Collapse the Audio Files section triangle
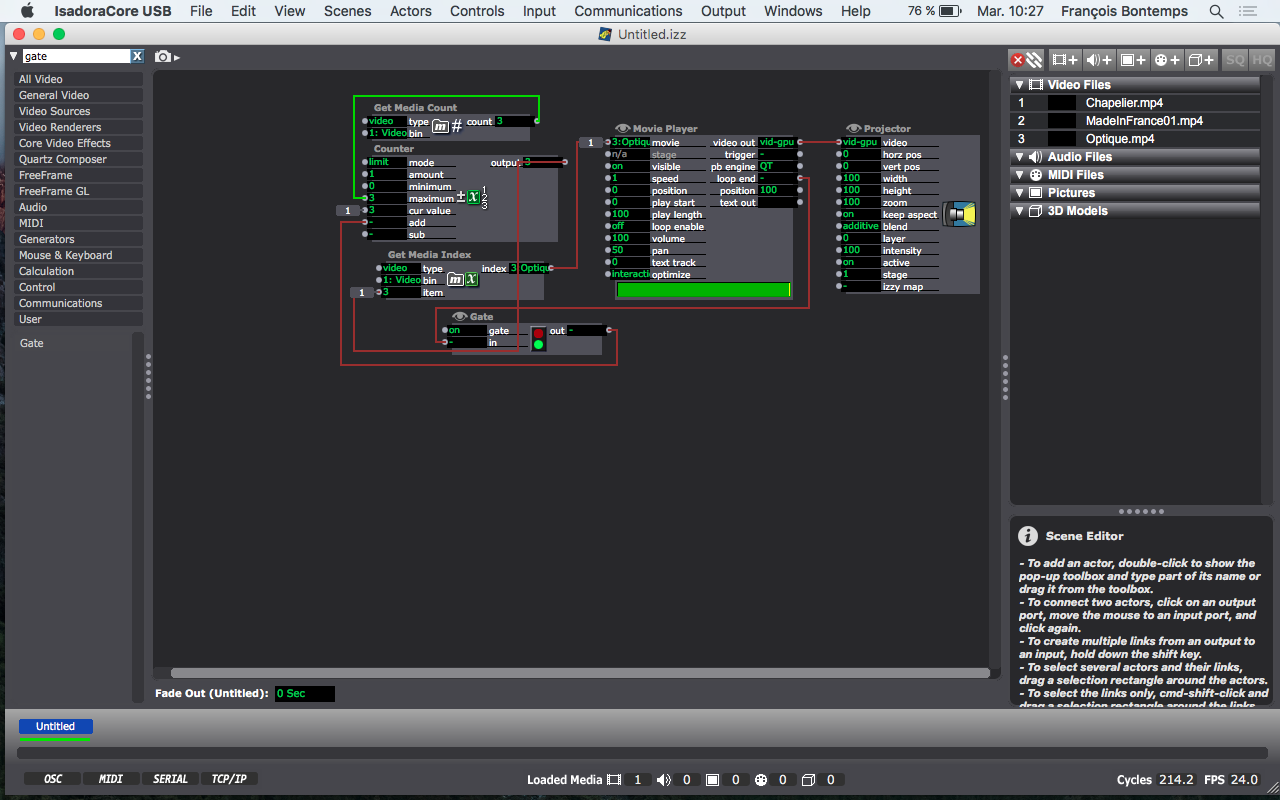Image resolution: width=1280 pixels, height=800 pixels. click(1019, 157)
